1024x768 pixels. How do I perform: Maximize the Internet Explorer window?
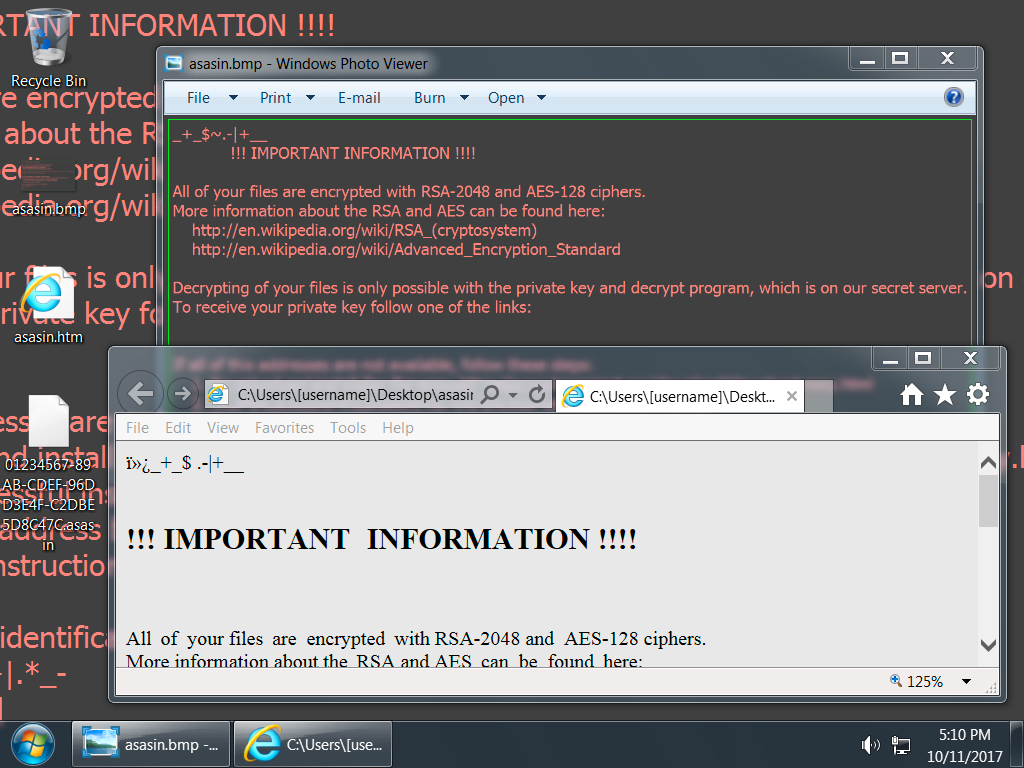click(923, 359)
